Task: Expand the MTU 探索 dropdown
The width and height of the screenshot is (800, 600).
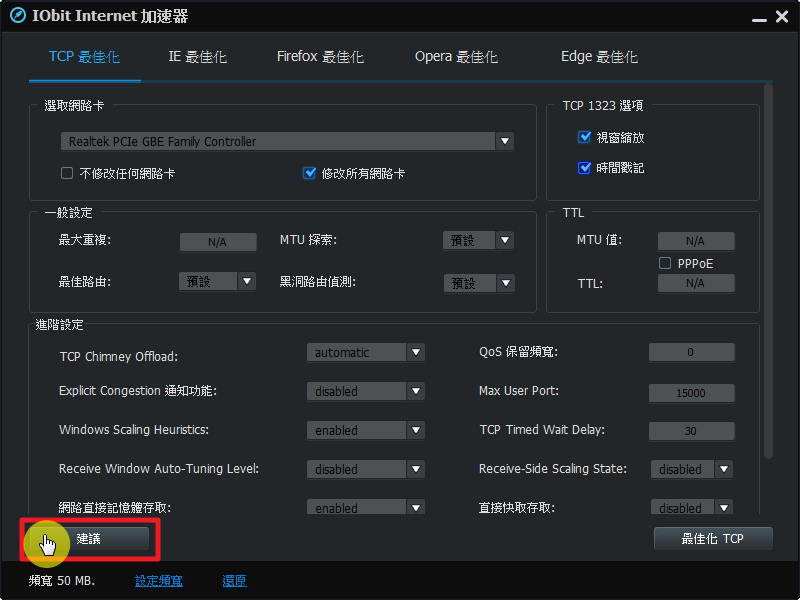Action: pos(505,241)
